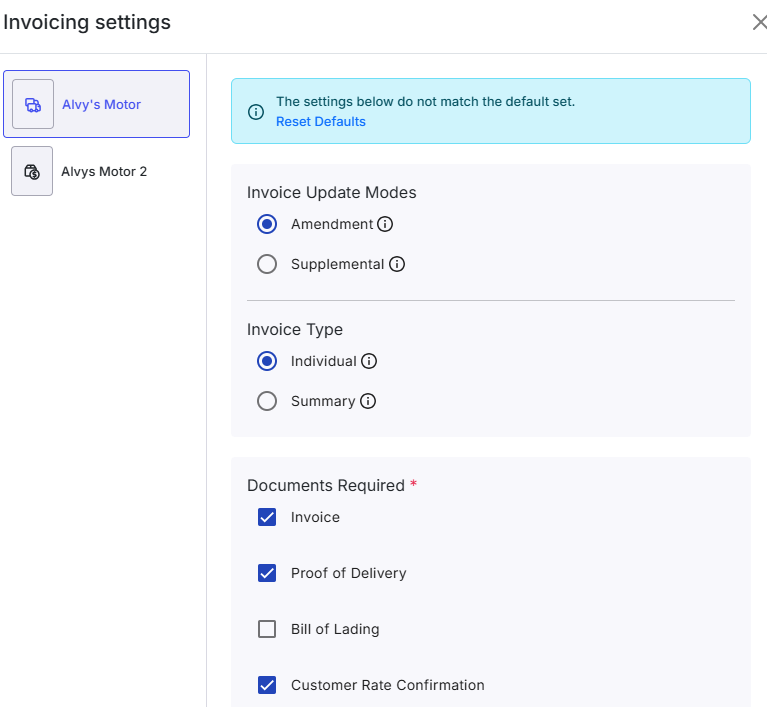Select the Alvy's Motor company tab
The image size is (767, 707).
(96, 104)
